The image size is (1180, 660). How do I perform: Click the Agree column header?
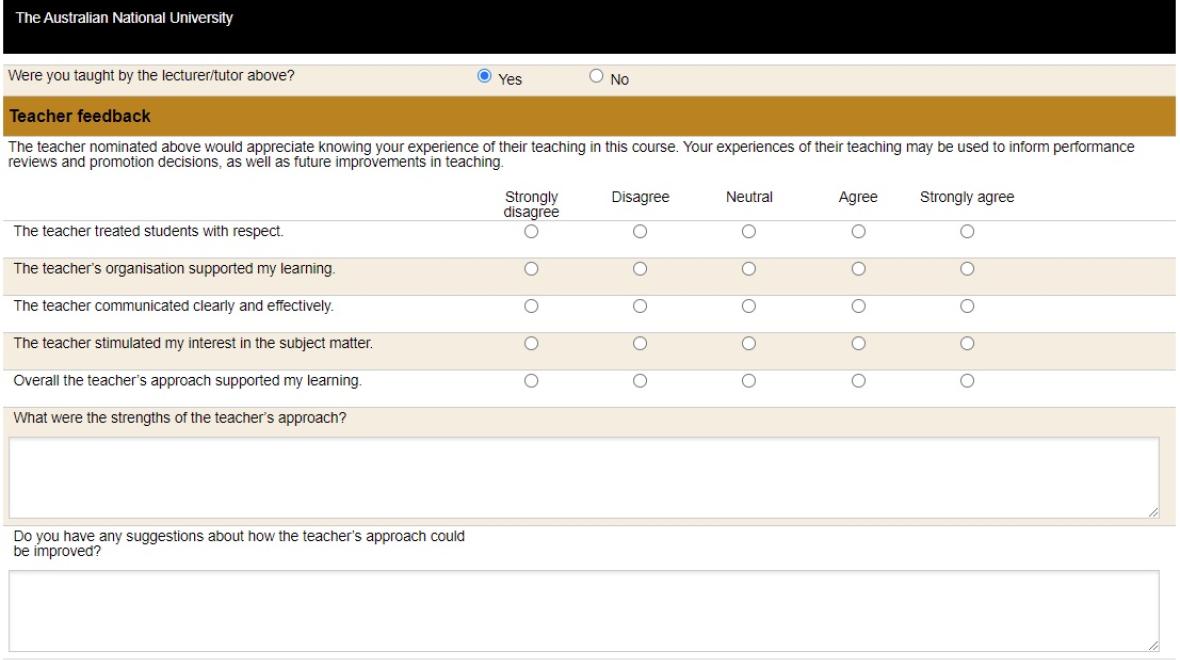(858, 197)
